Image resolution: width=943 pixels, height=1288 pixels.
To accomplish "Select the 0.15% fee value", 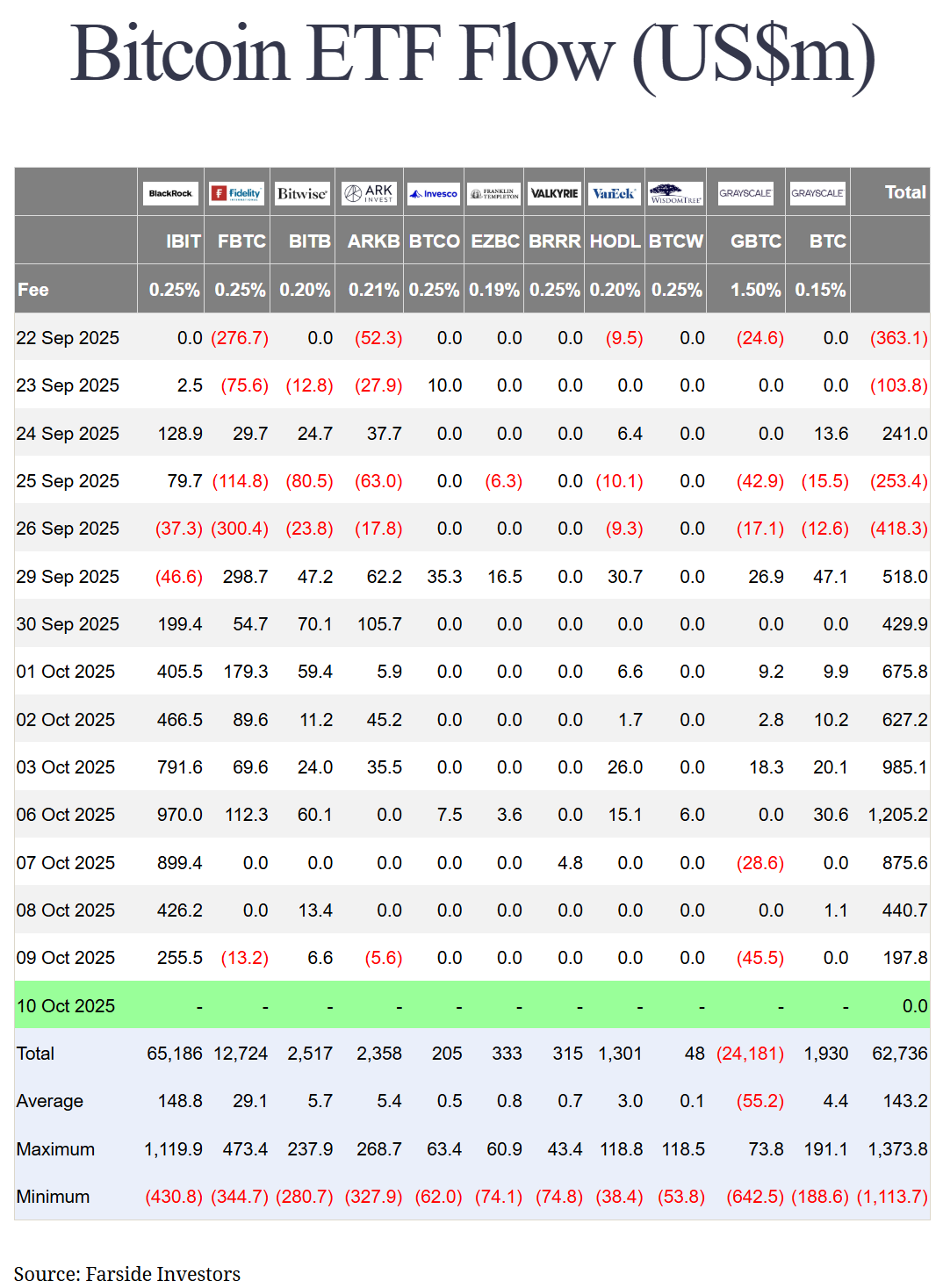I will pyautogui.click(x=820, y=290).
